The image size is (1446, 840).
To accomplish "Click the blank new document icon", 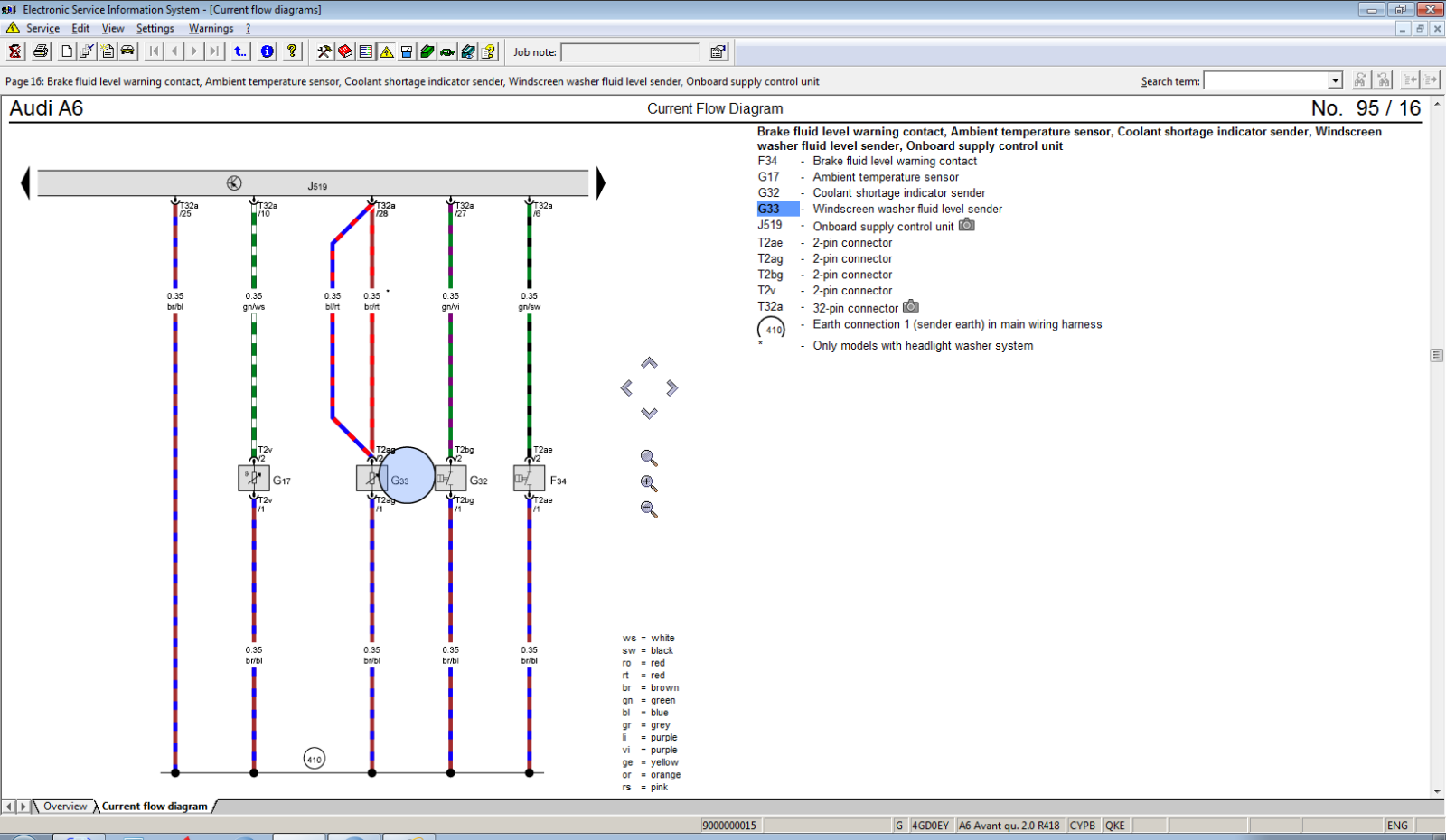I will coord(67,51).
